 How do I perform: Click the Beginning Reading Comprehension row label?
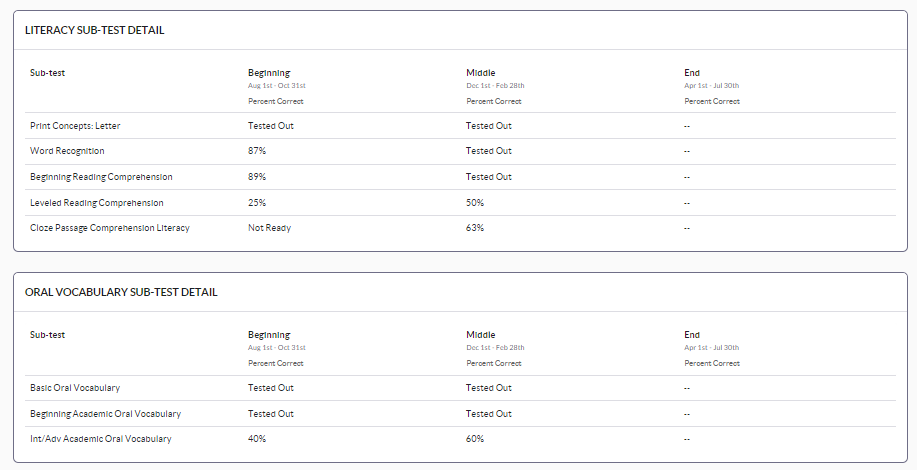101,177
